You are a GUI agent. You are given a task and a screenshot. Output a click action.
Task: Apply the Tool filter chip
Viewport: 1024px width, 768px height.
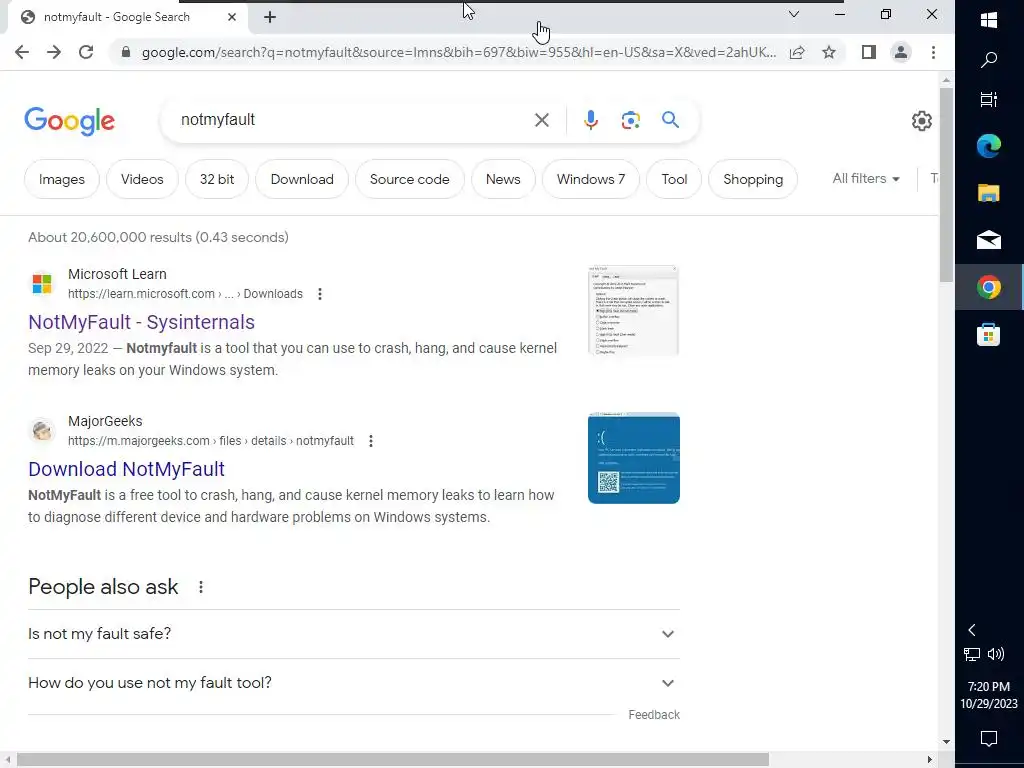(674, 179)
